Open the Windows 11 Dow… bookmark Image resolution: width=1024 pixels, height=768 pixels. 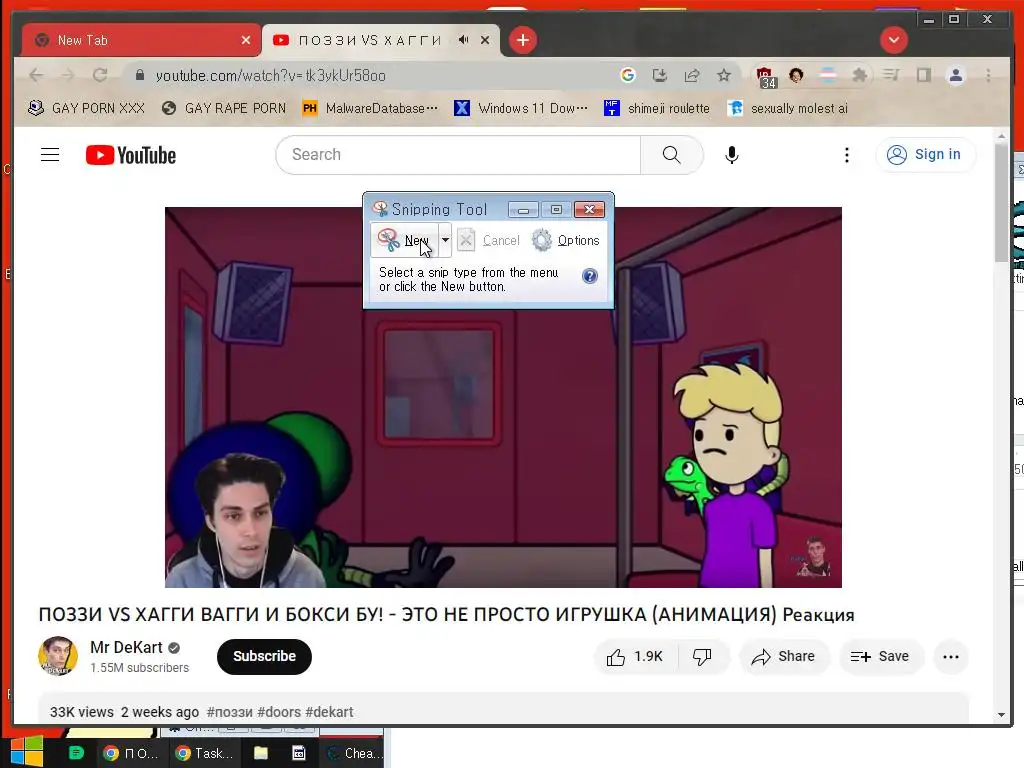point(521,108)
